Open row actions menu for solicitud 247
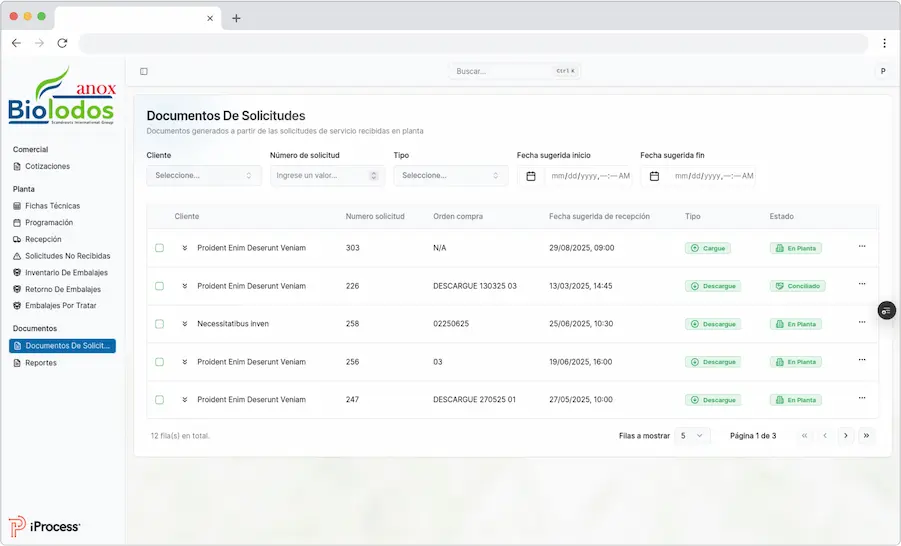Image resolution: width=901 pixels, height=546 pixels. (x=861, y=398)
